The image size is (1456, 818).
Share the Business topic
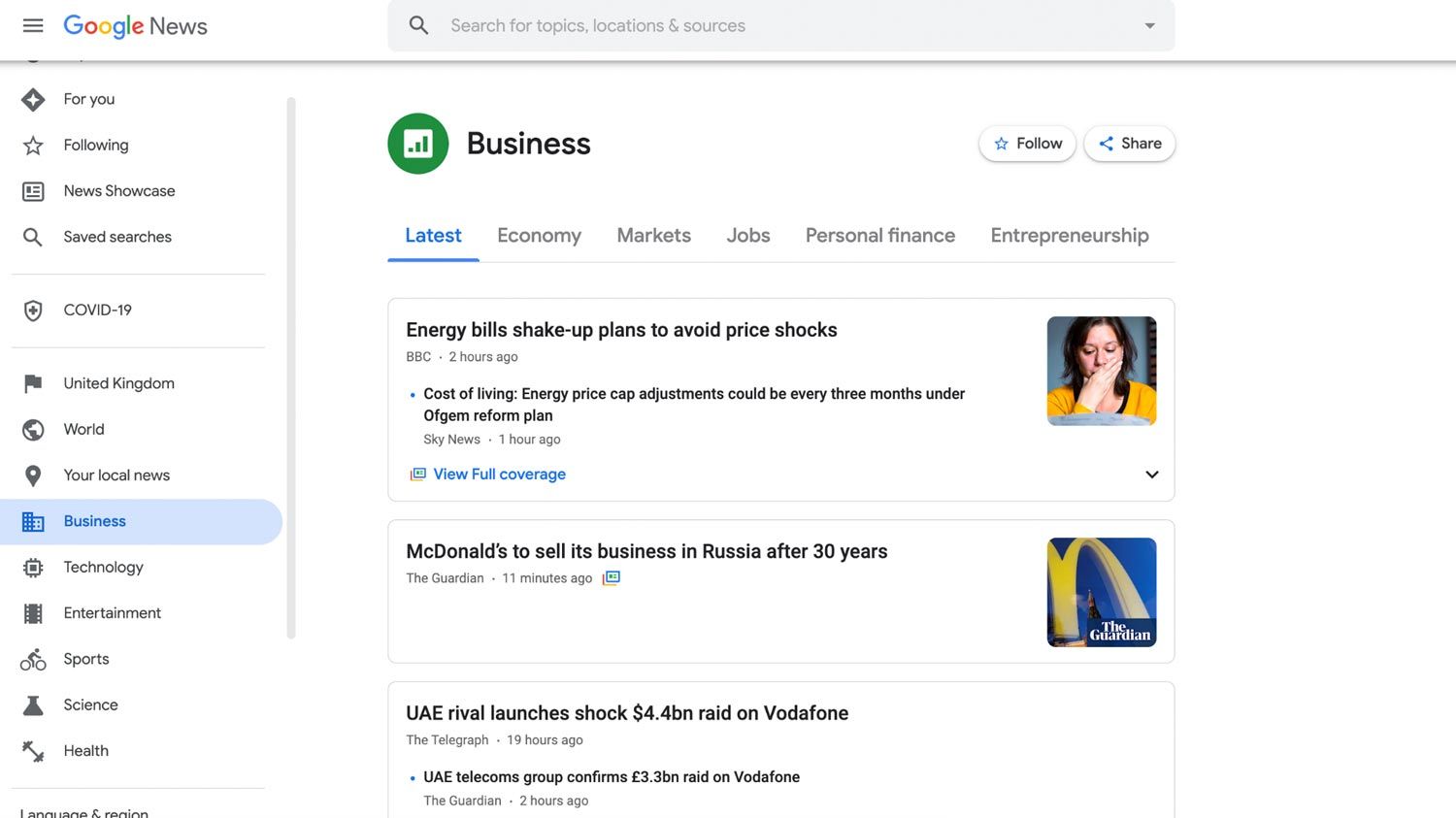[1129, 144]
